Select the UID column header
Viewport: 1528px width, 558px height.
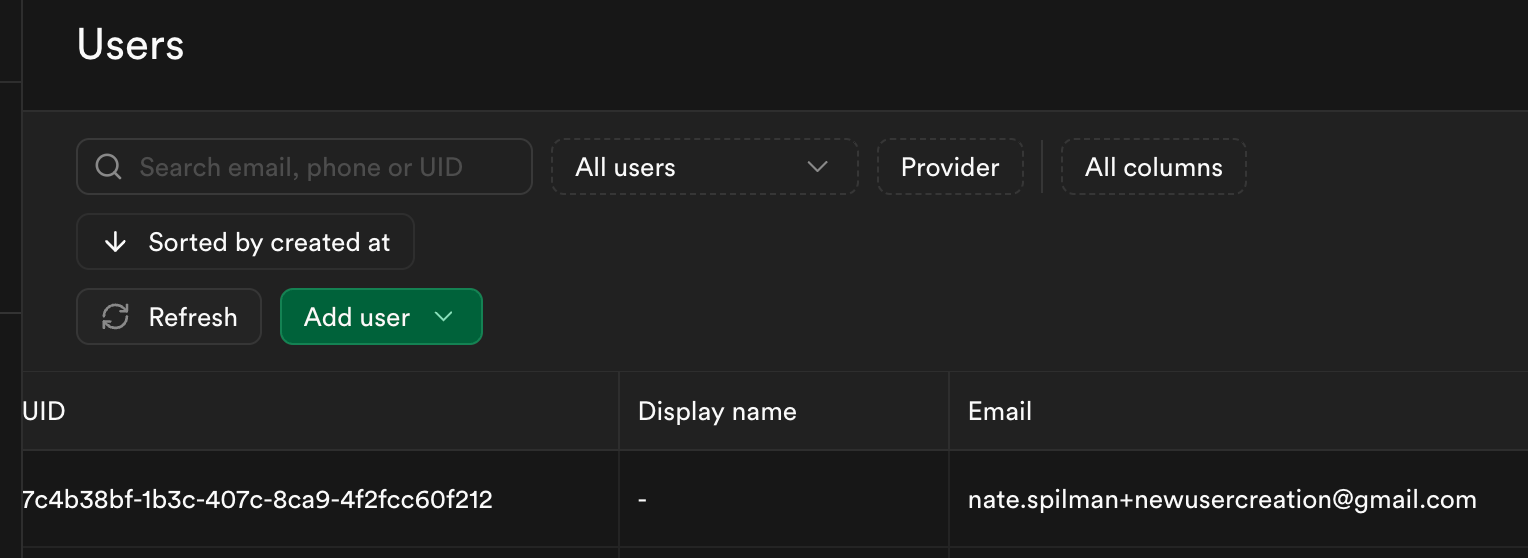click(x=320, y=411)
